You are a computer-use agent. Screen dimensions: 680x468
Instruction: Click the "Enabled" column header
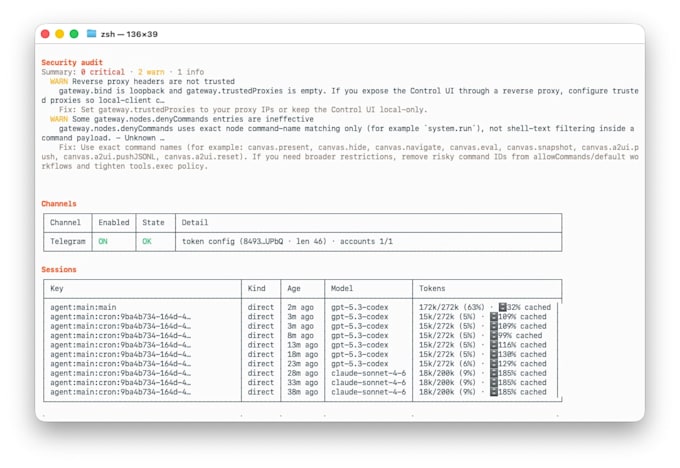[114, 223]
